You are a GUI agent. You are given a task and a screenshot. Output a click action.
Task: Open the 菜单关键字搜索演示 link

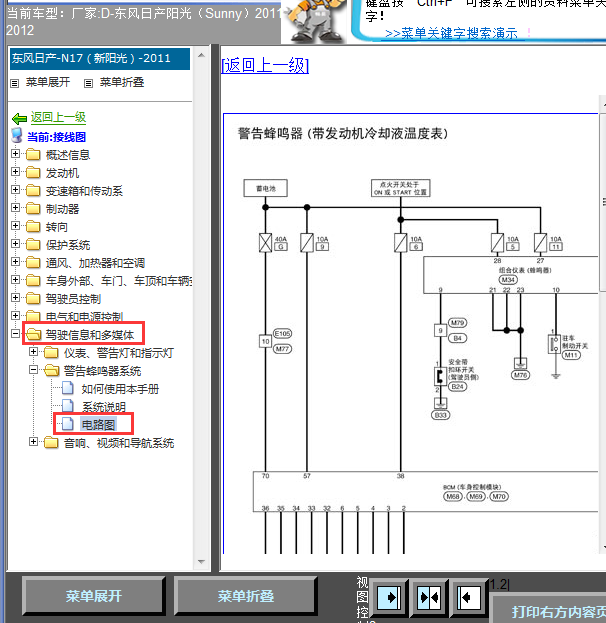click(x=451, y=33)
